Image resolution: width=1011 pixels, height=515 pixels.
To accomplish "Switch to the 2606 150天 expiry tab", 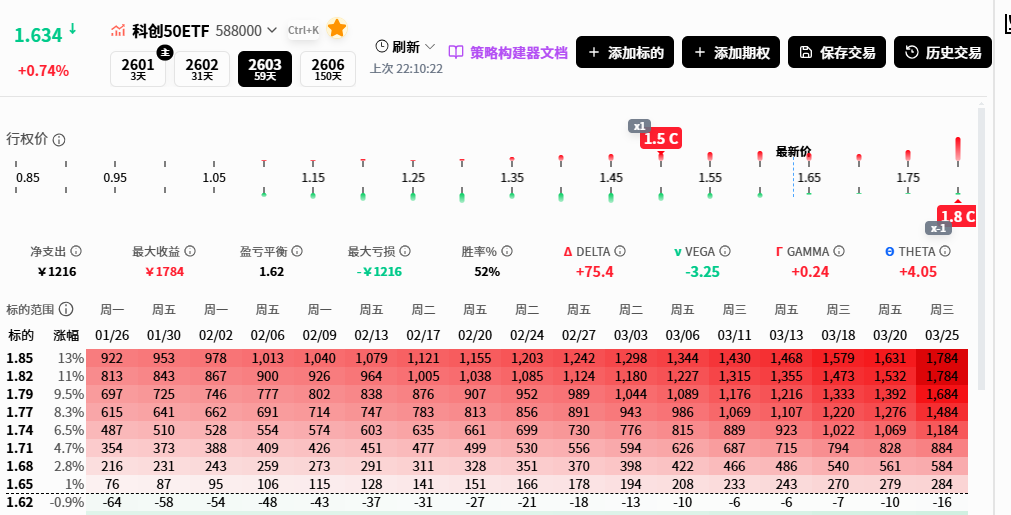I will coord(328,69).
